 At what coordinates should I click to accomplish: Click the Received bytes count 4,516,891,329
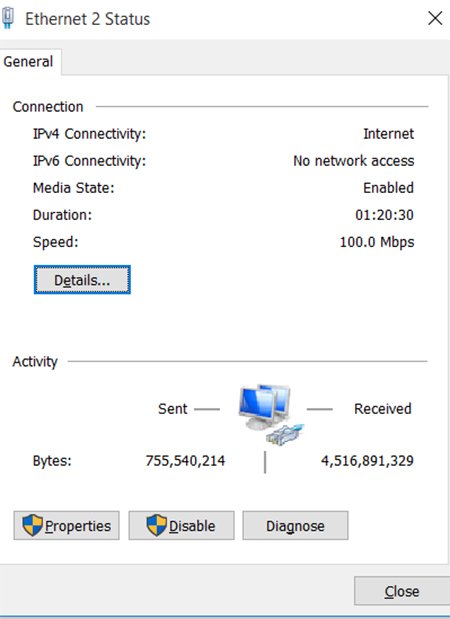click(x=367, y=461)
